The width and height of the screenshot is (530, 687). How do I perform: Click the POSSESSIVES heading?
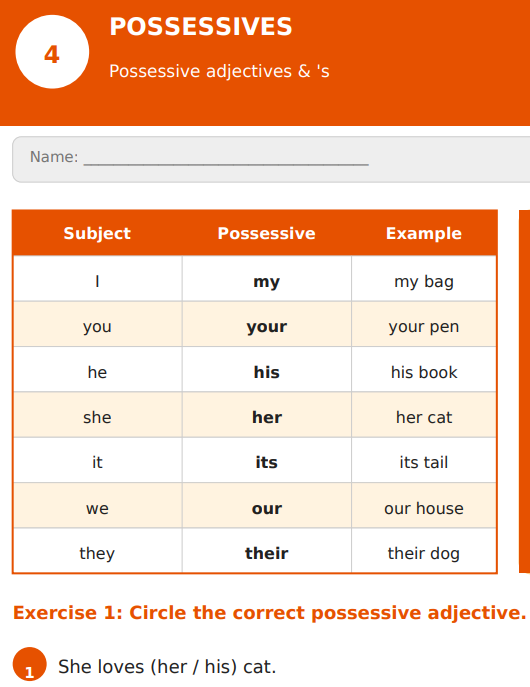click(x=201, y=26)
